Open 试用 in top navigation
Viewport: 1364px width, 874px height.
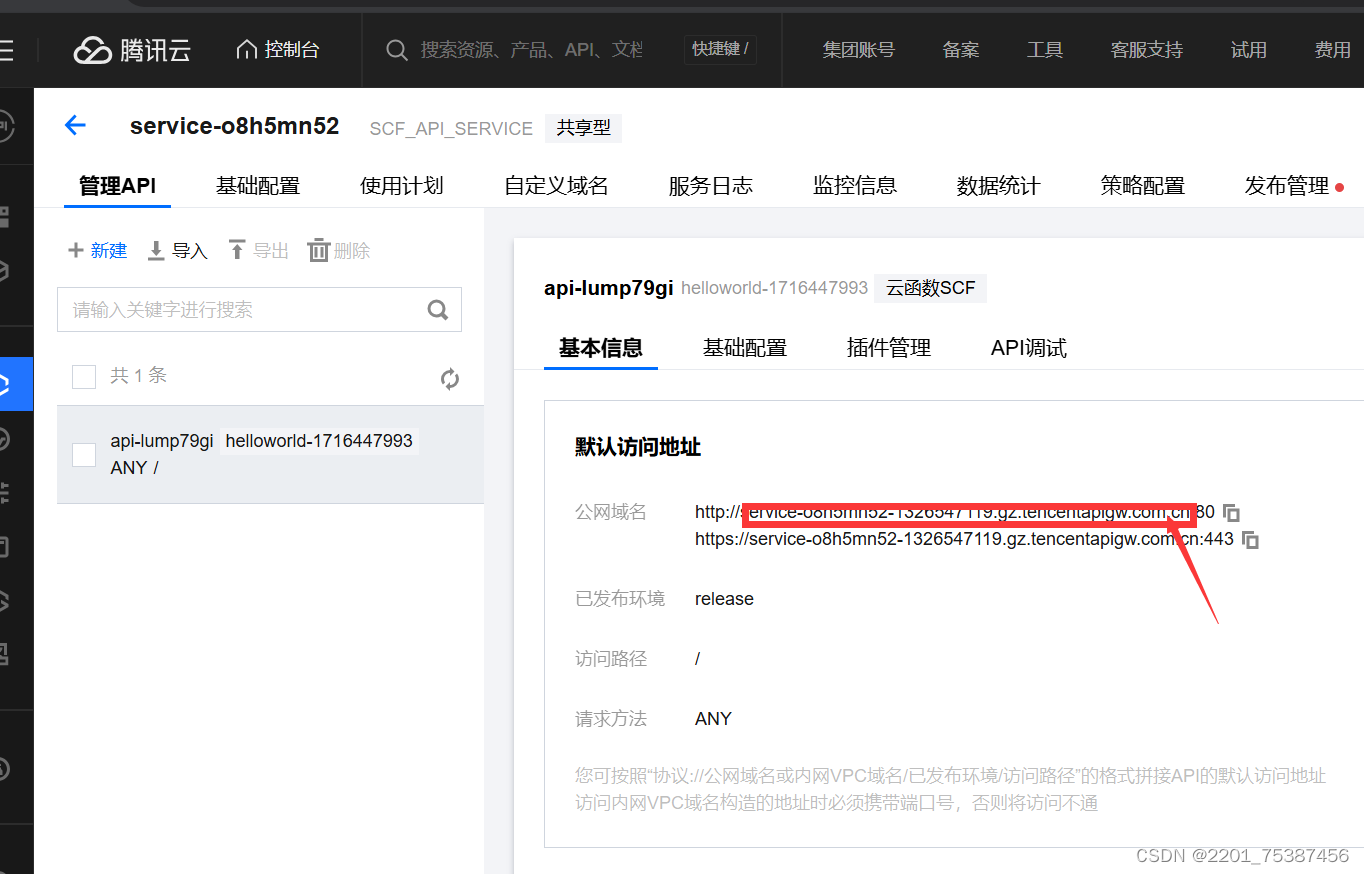1249,50
